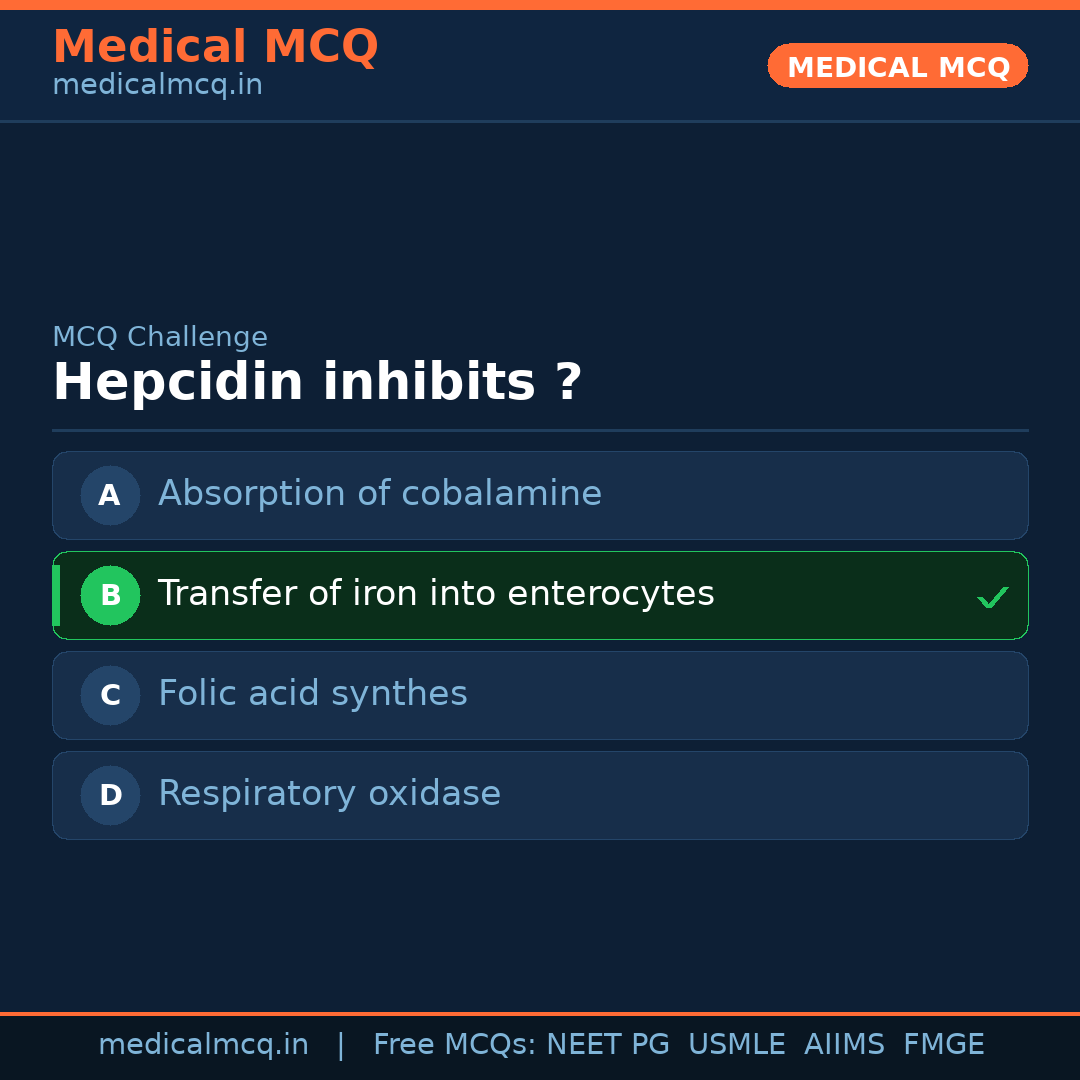Visit medicalmcq.in link in the footer
1080x1080 pixels.
click(x=203, y=1045)
